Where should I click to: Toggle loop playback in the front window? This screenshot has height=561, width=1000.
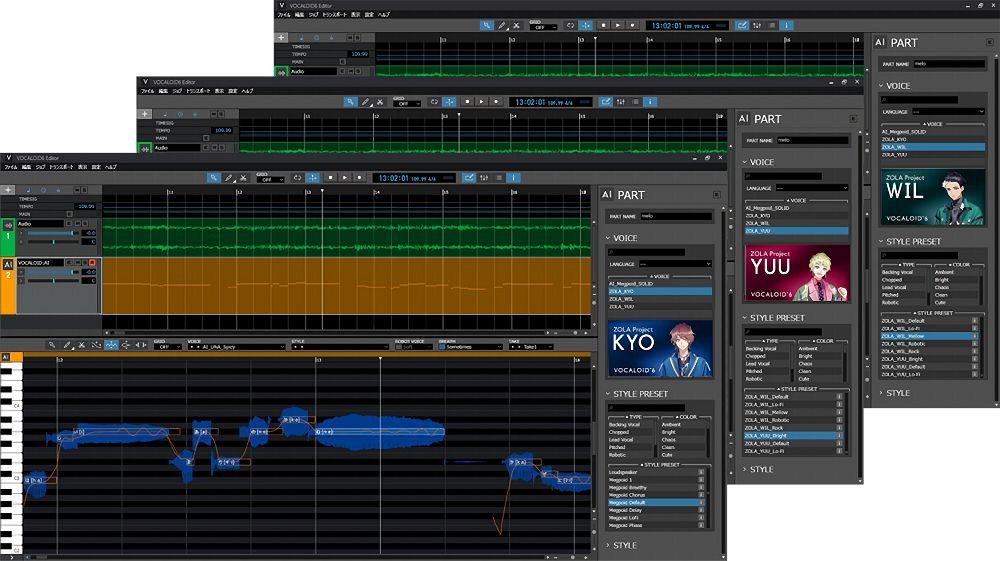tap(297, 178)
